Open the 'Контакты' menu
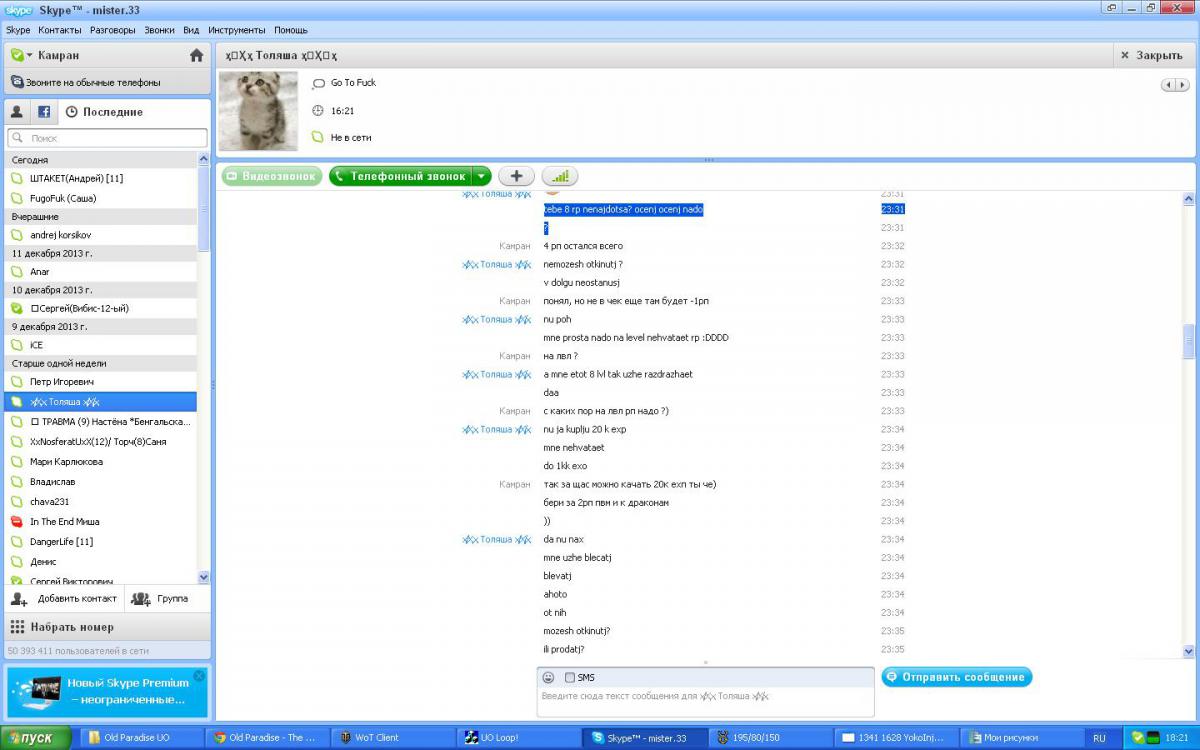The image size is (1200, 750). [x=60, y=30]
